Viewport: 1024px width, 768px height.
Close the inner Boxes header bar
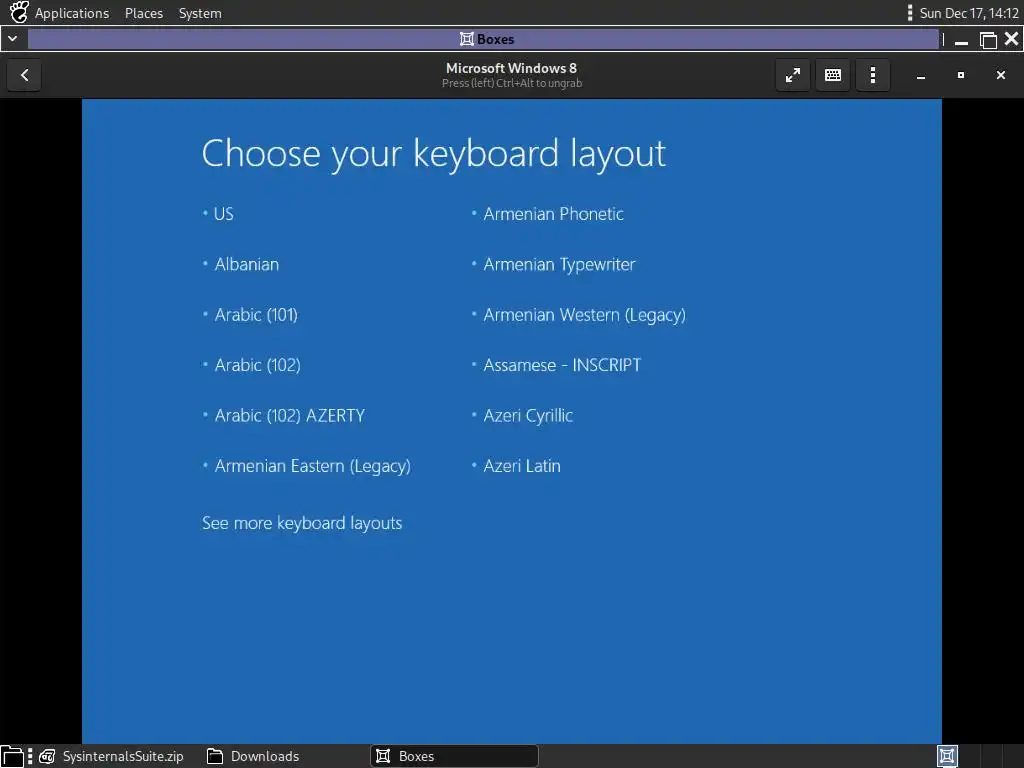[x=1000, y=75]
